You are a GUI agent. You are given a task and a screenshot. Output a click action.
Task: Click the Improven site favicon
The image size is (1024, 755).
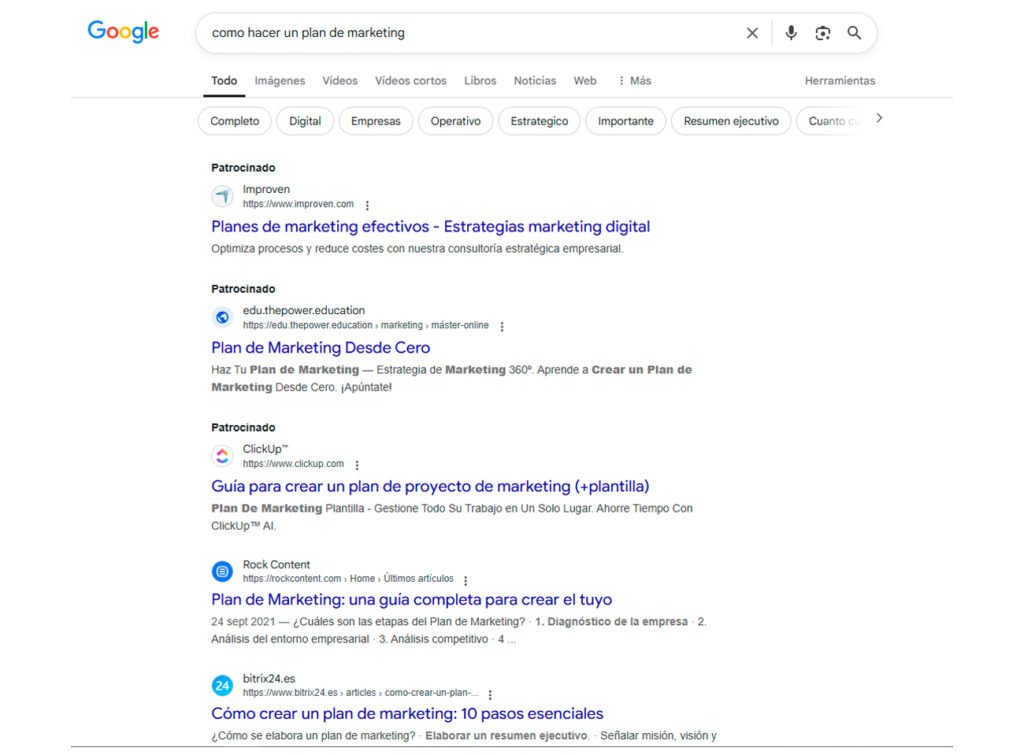222,196
